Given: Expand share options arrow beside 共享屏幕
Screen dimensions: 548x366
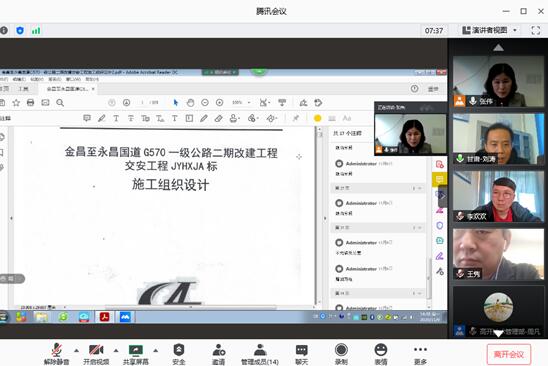Looking at the screenshot, I should tap(156, 350).
